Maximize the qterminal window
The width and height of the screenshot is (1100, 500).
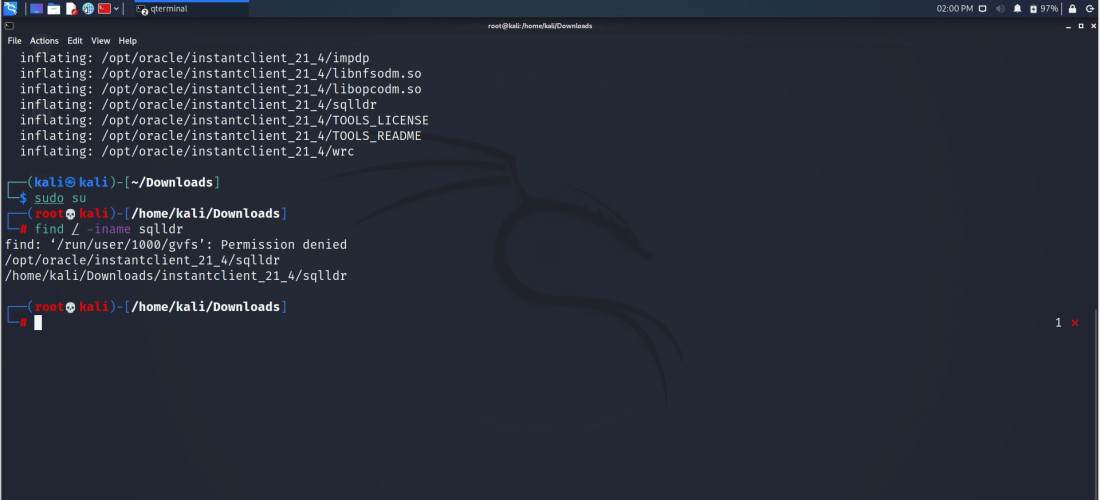1081,26
